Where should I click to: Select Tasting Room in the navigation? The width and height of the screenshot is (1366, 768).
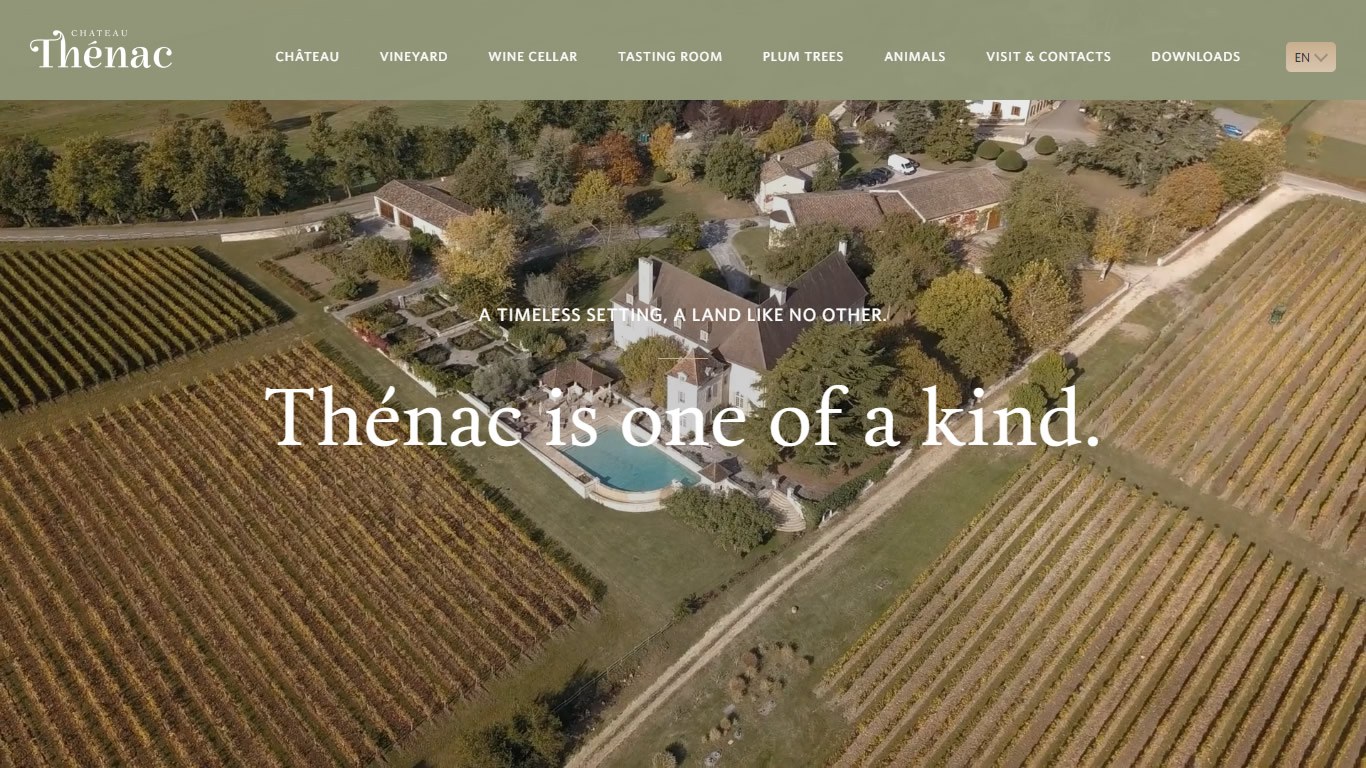pyautogui.click(x=670, y=57)
